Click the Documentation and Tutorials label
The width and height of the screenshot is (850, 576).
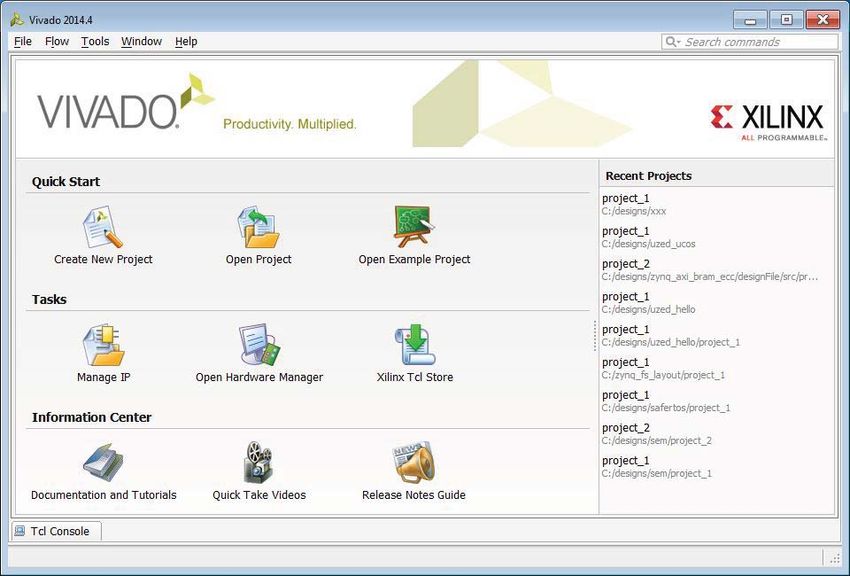click(104, 495)
